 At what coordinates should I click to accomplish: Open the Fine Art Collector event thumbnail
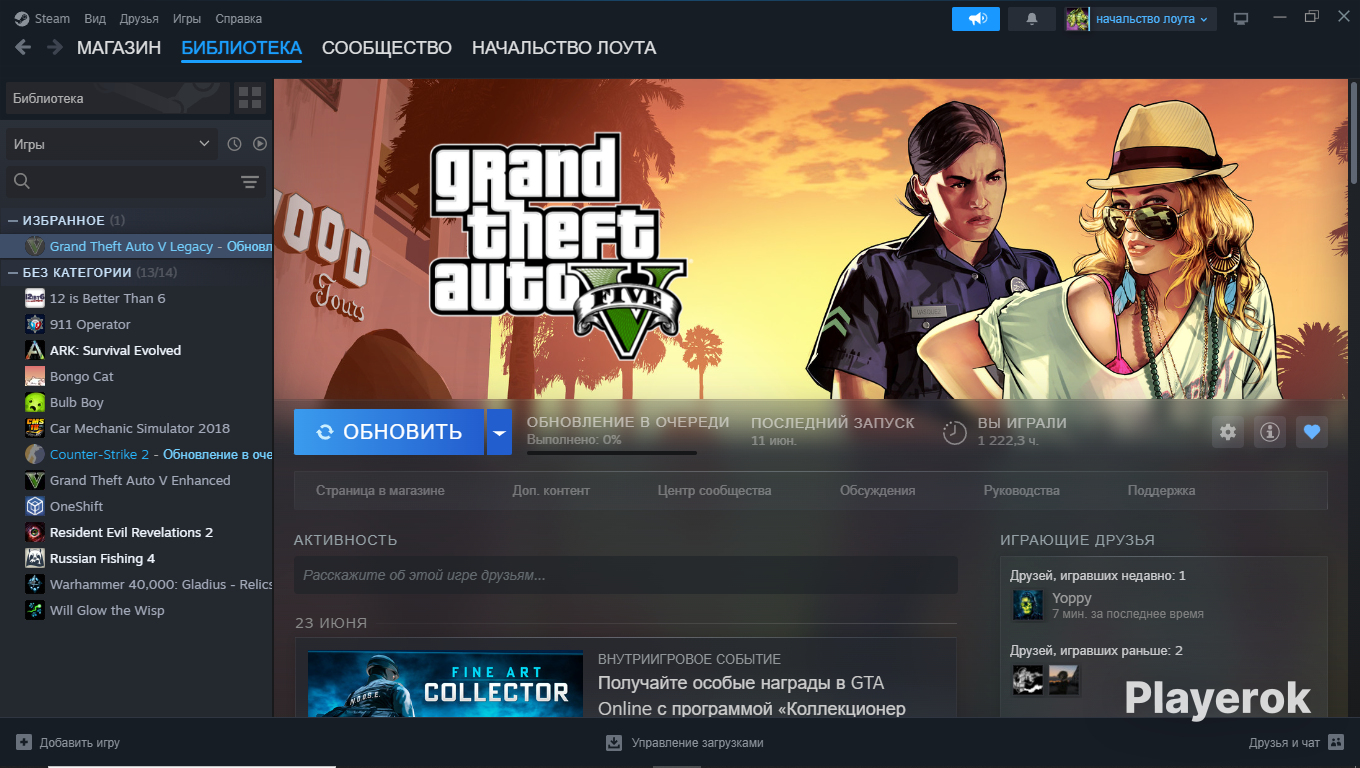click(x=445, y=684)
